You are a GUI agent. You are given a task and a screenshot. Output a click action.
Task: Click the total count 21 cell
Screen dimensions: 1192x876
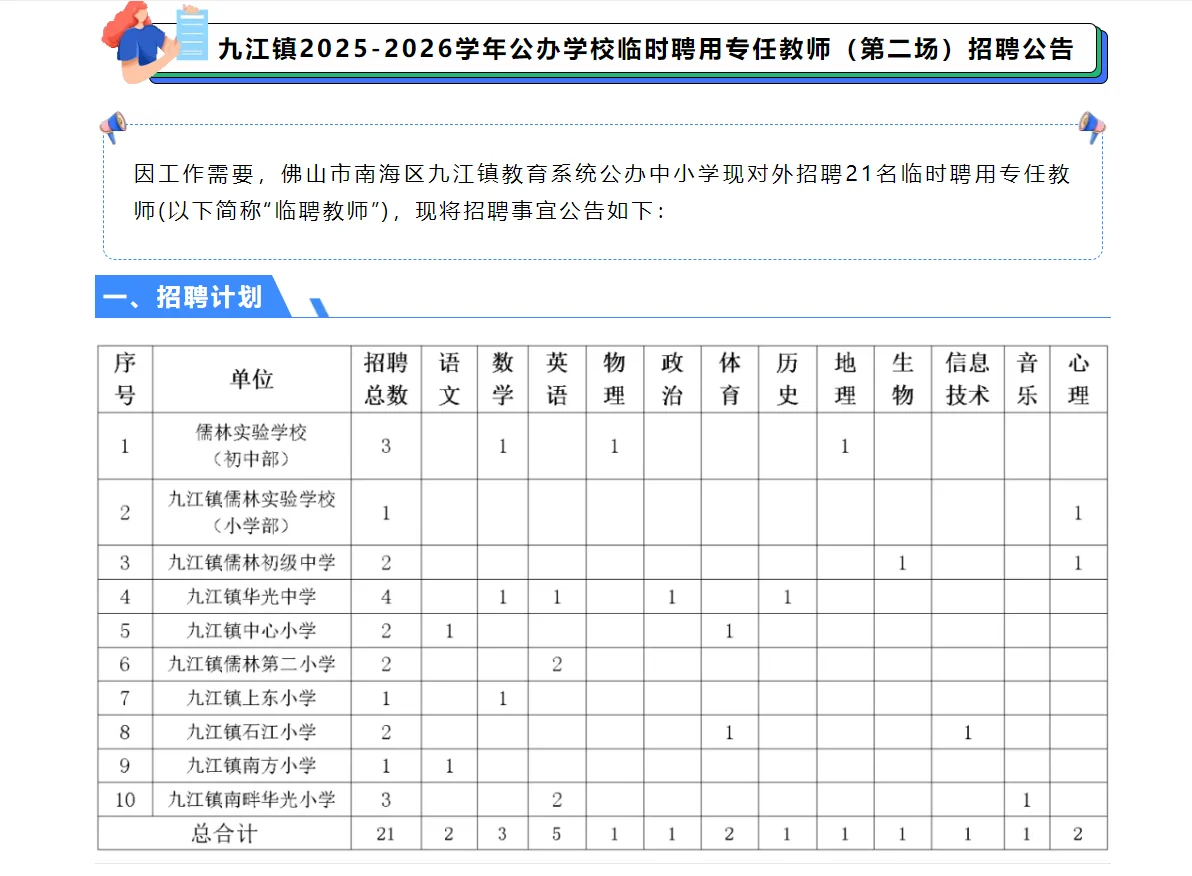386,833
